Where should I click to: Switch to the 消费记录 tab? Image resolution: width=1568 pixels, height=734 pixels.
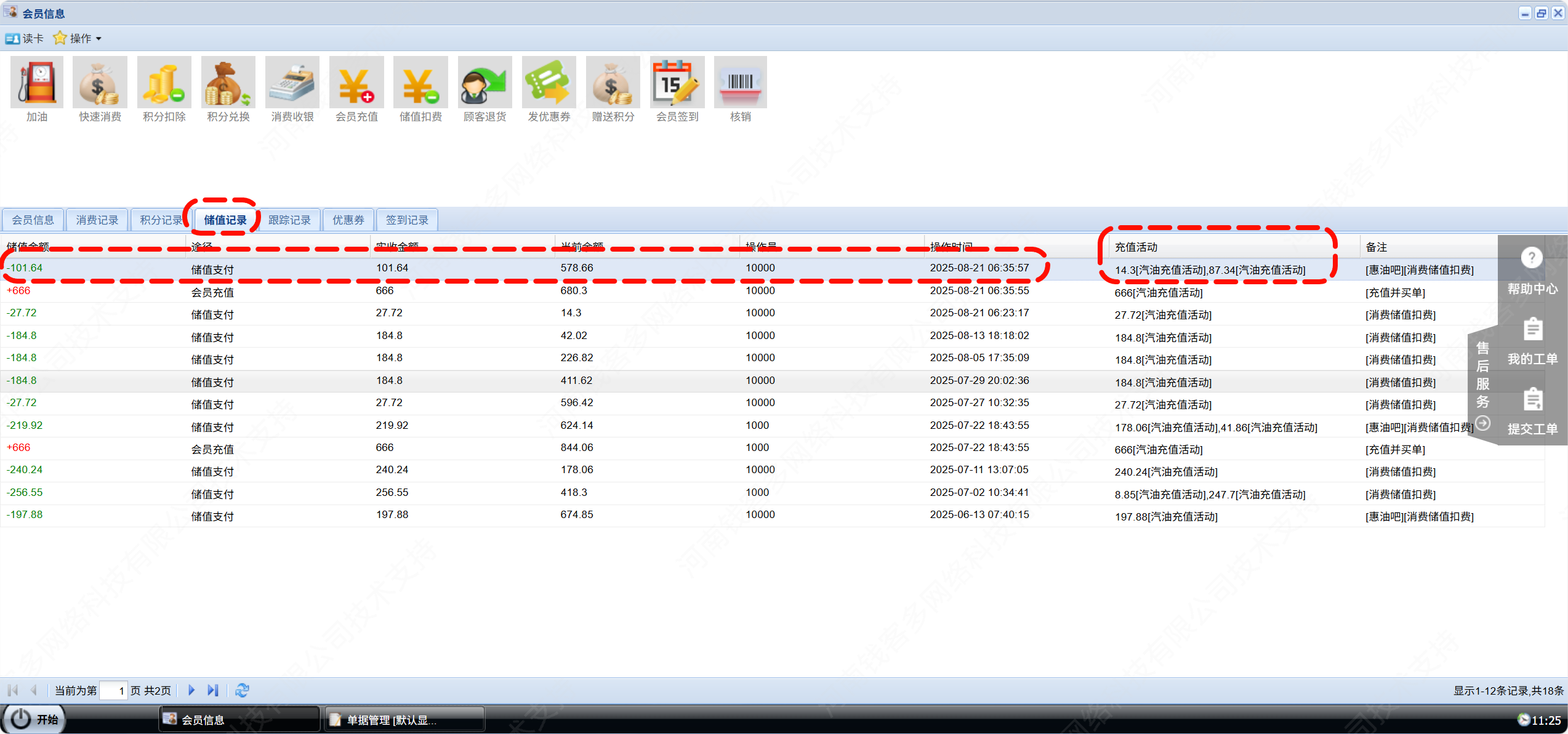[97, 220]
